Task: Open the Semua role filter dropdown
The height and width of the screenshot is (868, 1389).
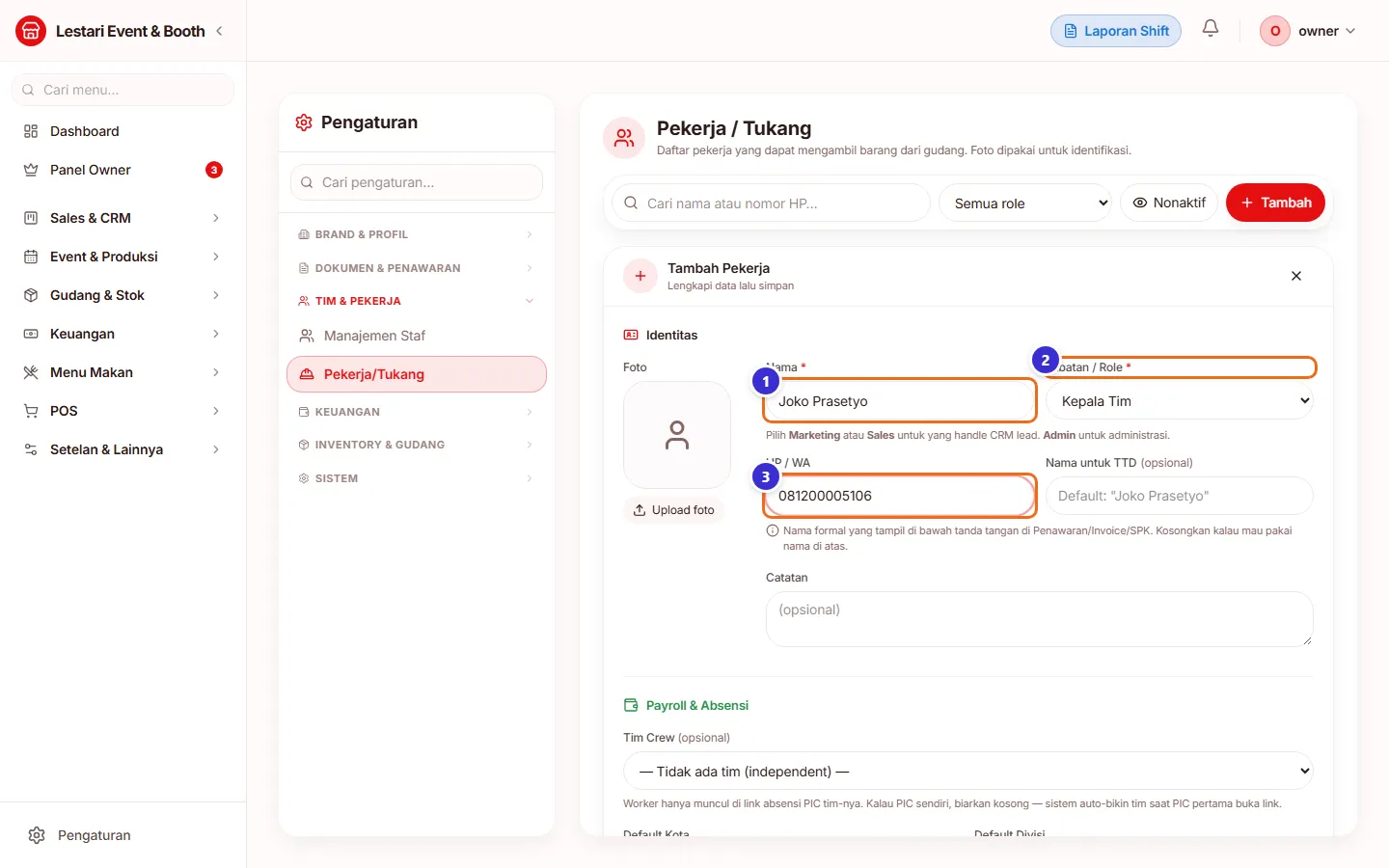Action: pyautogui.click(x=1025, y=203)
